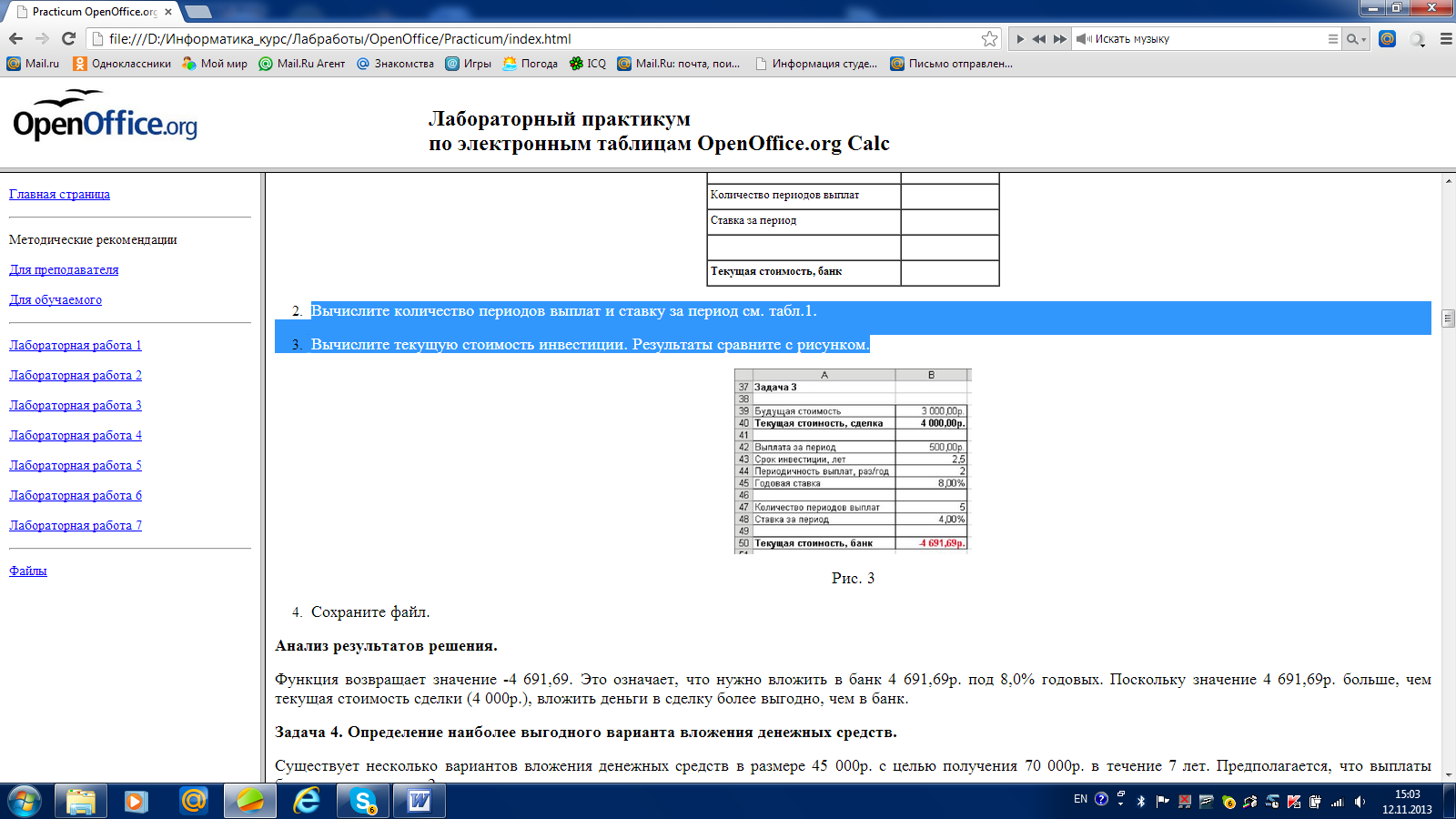Click the Action Center flag tray icon
This screenshot has height=819, width=1456.
tap(1162, 802)
